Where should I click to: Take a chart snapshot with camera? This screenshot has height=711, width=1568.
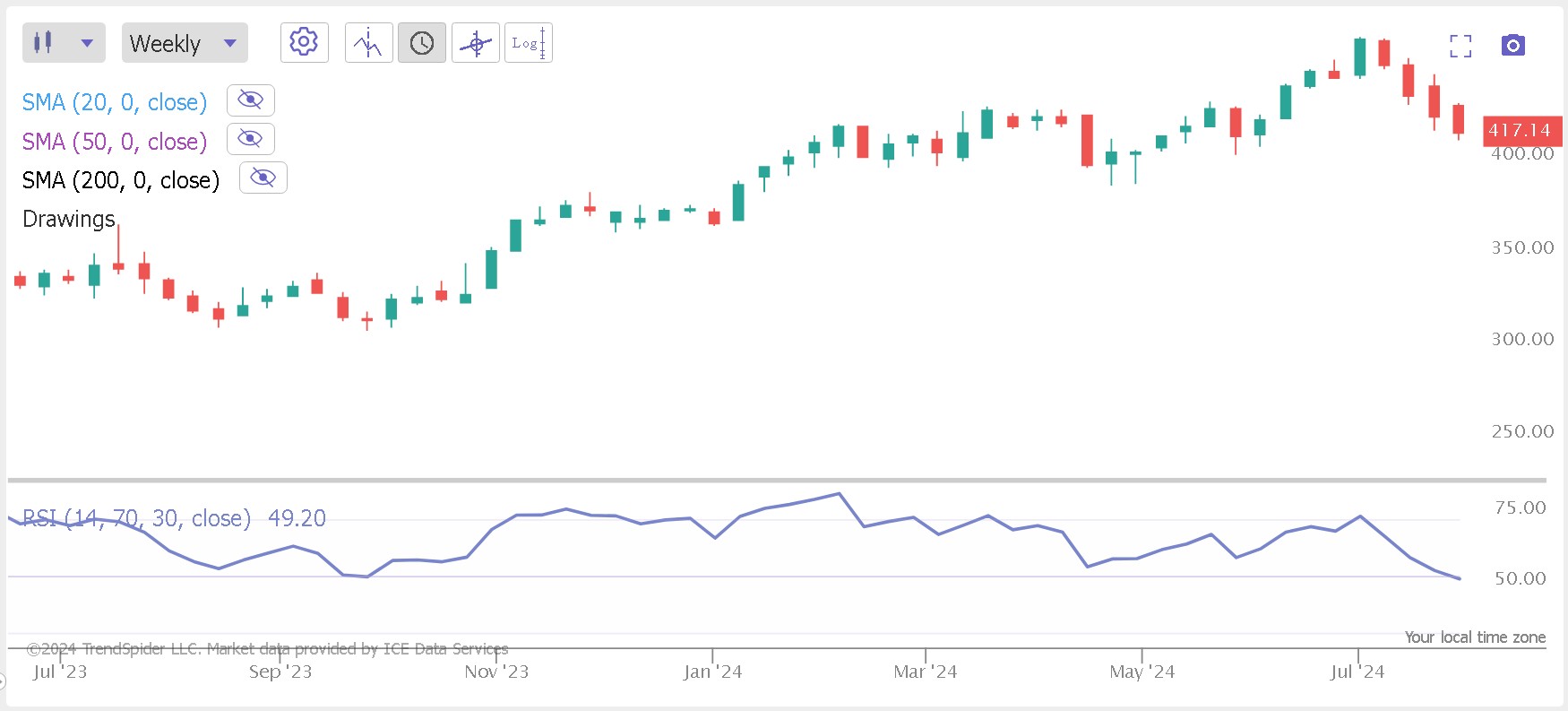click(x=1513, y=45)
